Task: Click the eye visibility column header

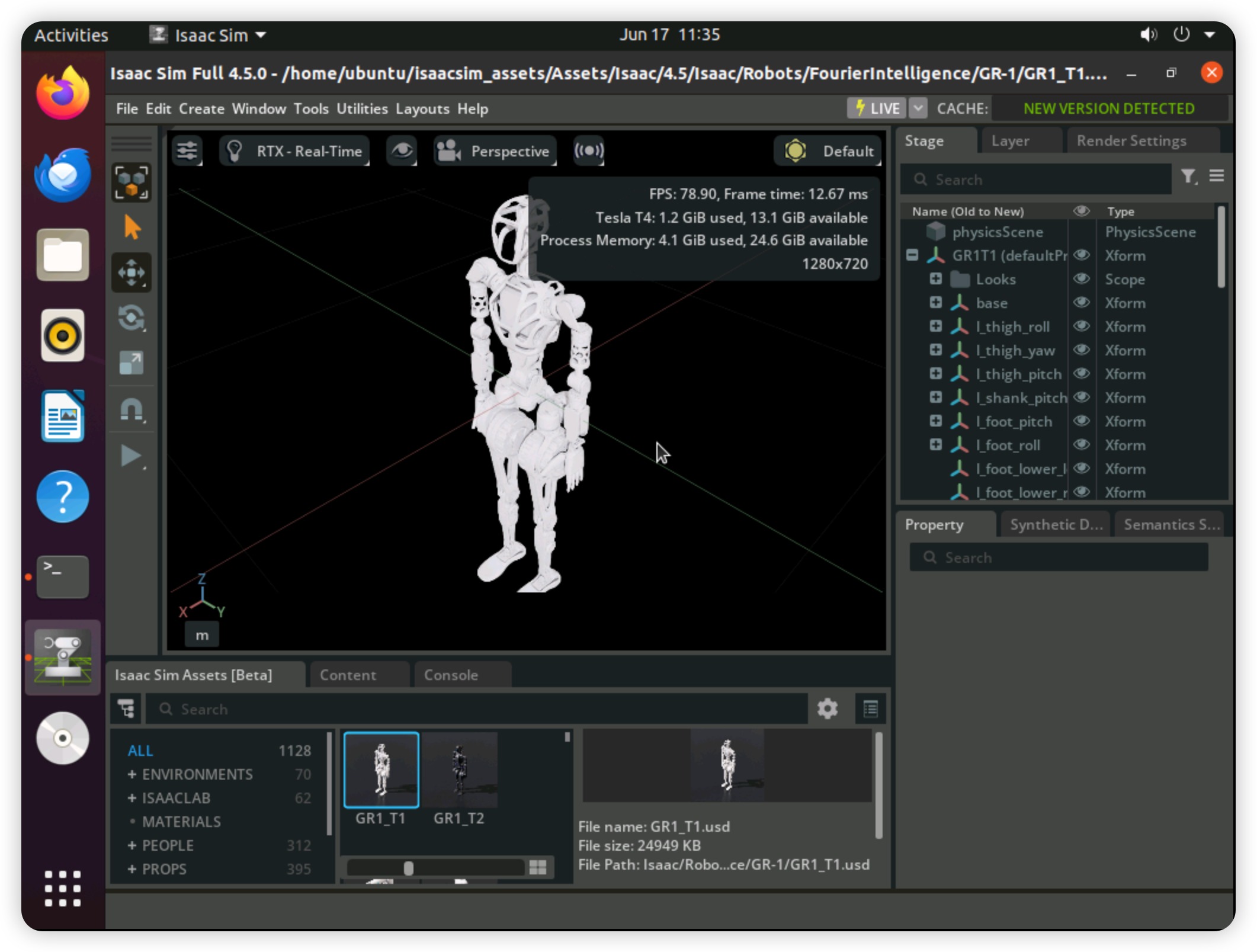Action: [1081, 211]
